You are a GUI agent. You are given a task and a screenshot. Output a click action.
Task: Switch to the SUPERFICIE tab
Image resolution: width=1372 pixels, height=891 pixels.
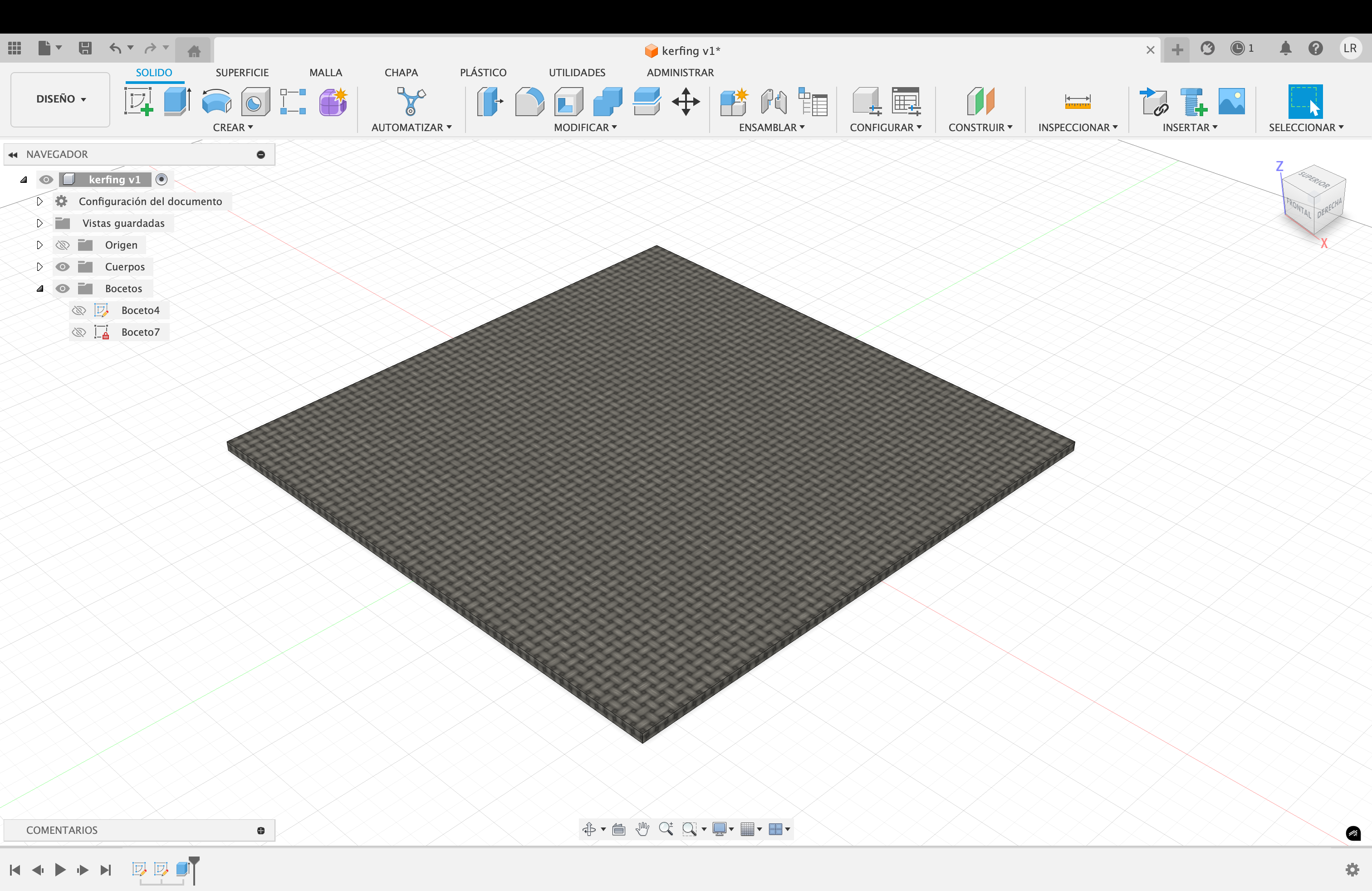coord(241,73)
